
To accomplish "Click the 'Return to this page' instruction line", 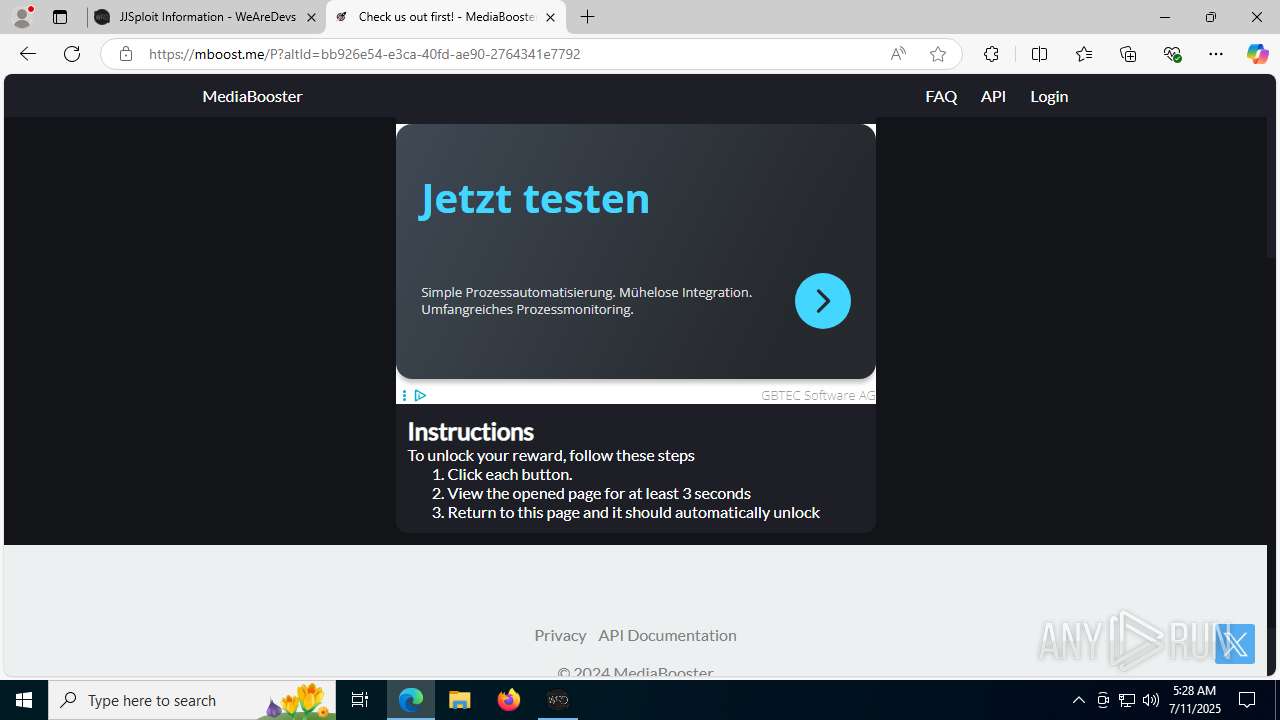I will click(x=634, y=512).
